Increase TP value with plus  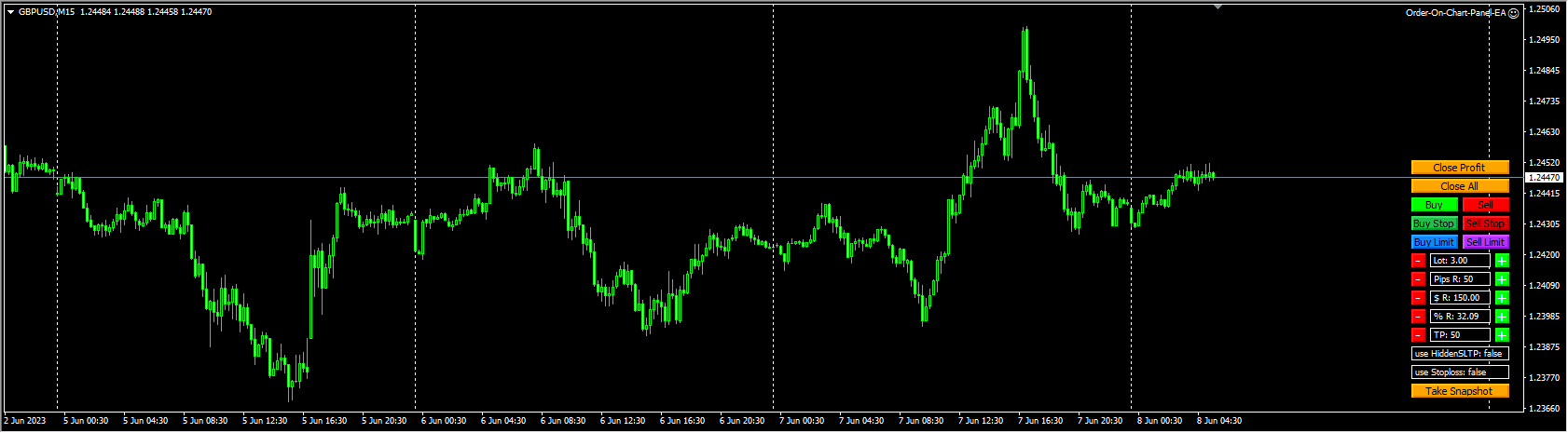1502,335
